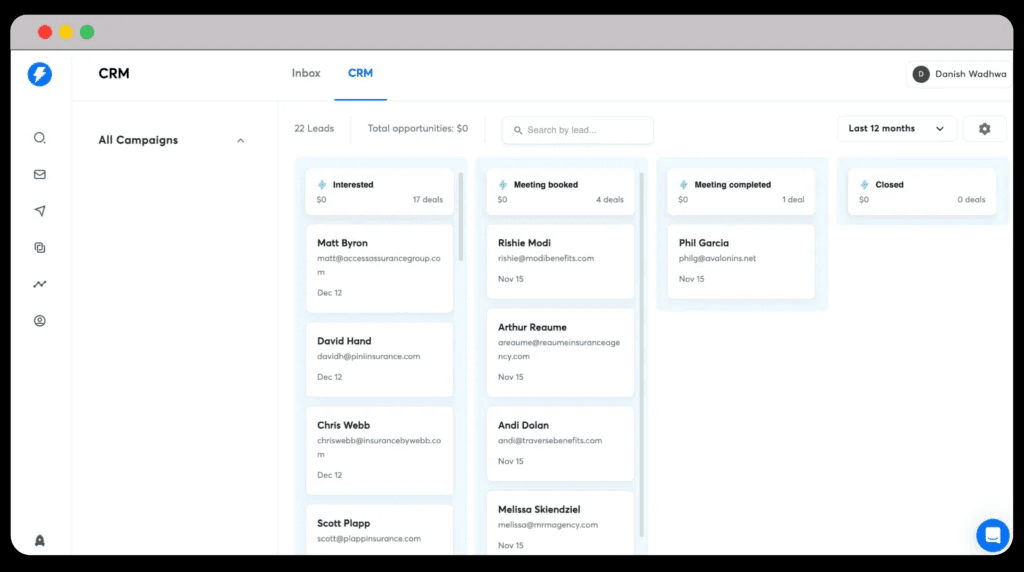Click the lightning icon beside Meeting completed
The height and width of the screenshot is (572, 1024).
pyautogui.click(x=684, y=185)
